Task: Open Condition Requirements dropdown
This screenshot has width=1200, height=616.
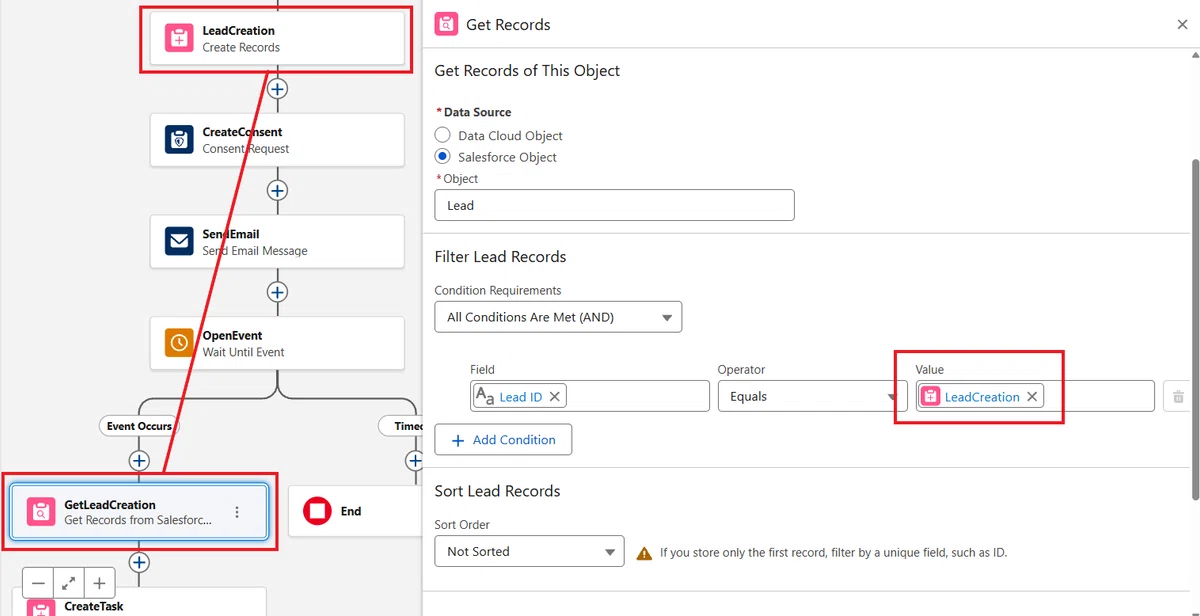Action: pos(558,317)
